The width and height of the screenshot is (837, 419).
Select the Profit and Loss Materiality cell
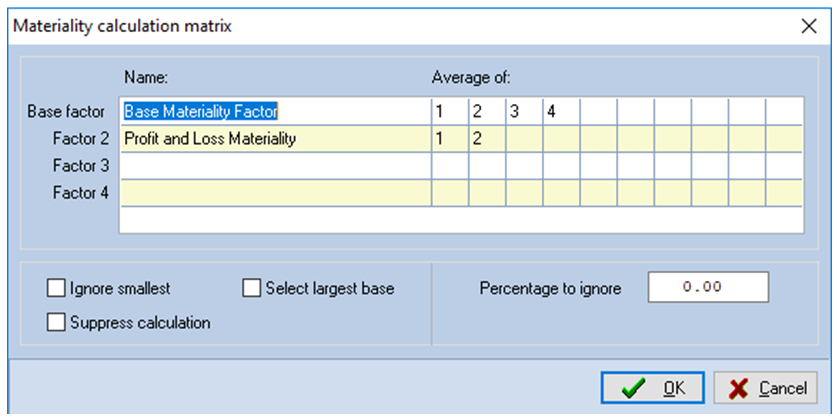coord(275,139)
